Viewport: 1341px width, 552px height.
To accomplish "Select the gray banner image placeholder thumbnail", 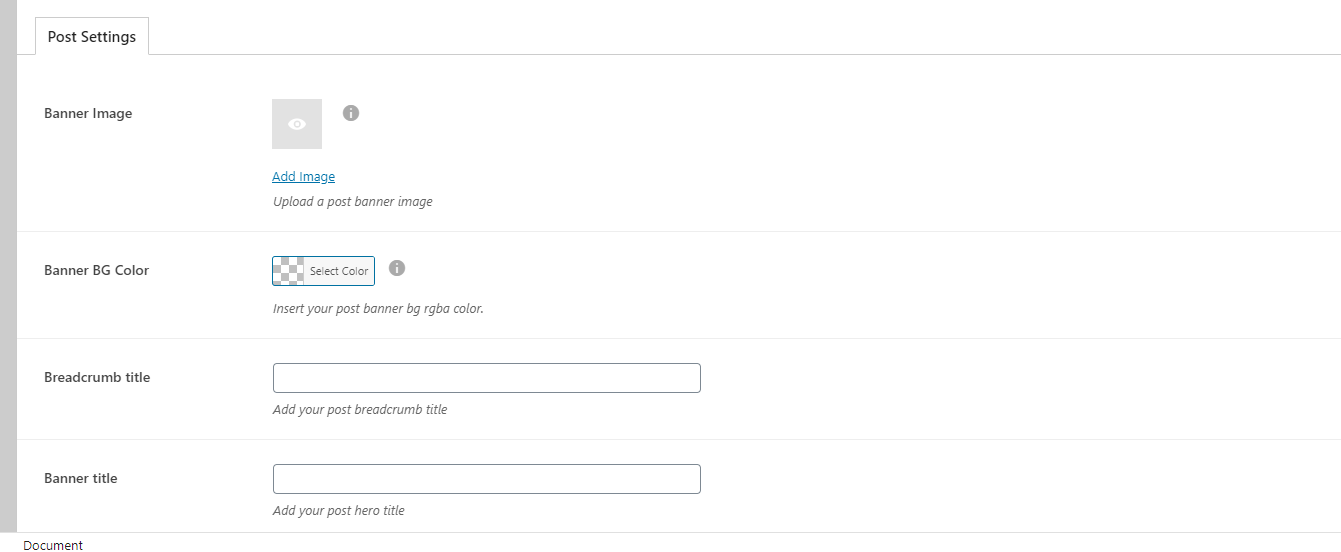I will [297, 124].
